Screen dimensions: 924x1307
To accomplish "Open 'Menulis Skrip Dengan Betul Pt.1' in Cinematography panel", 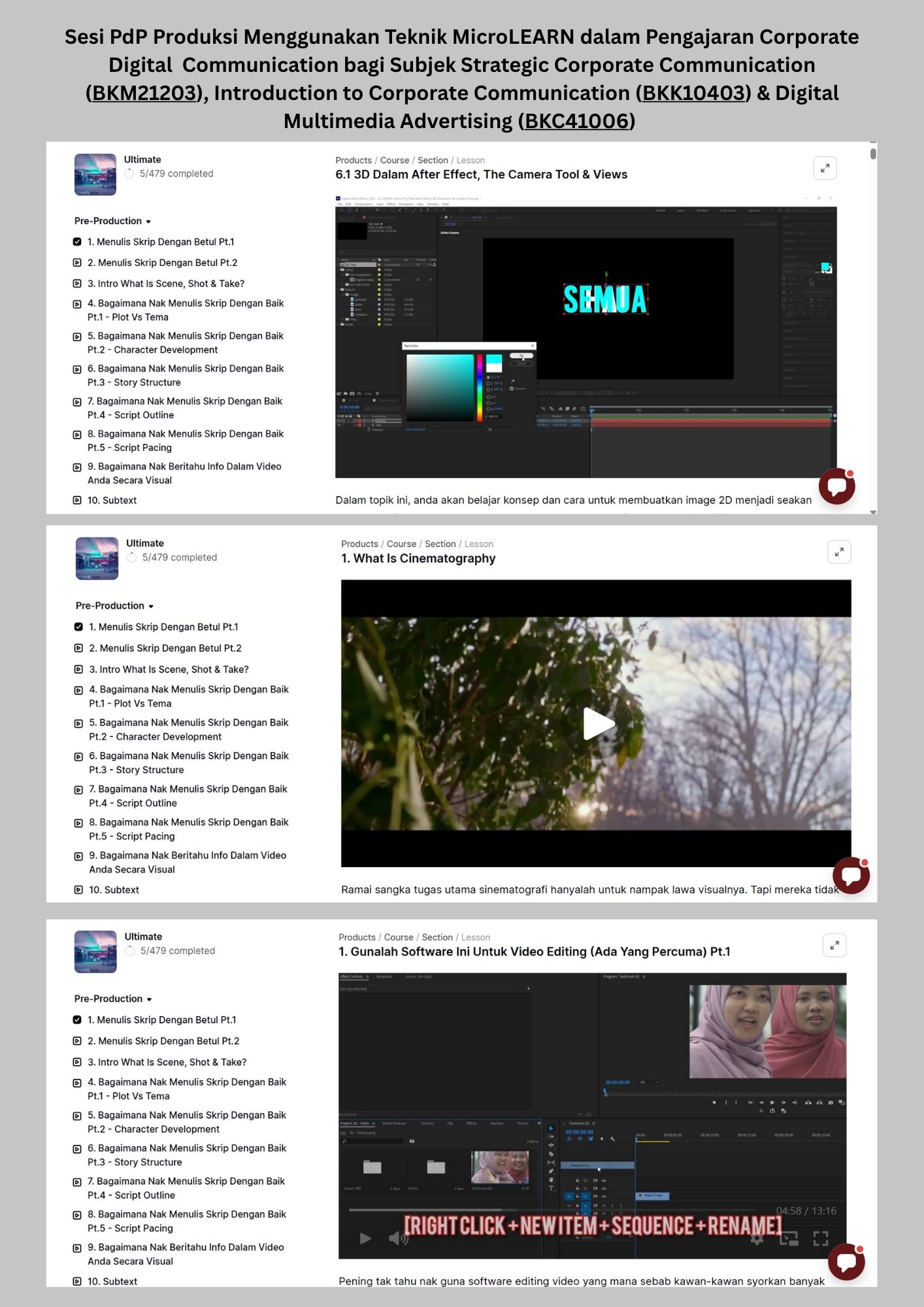I will 164,627.
